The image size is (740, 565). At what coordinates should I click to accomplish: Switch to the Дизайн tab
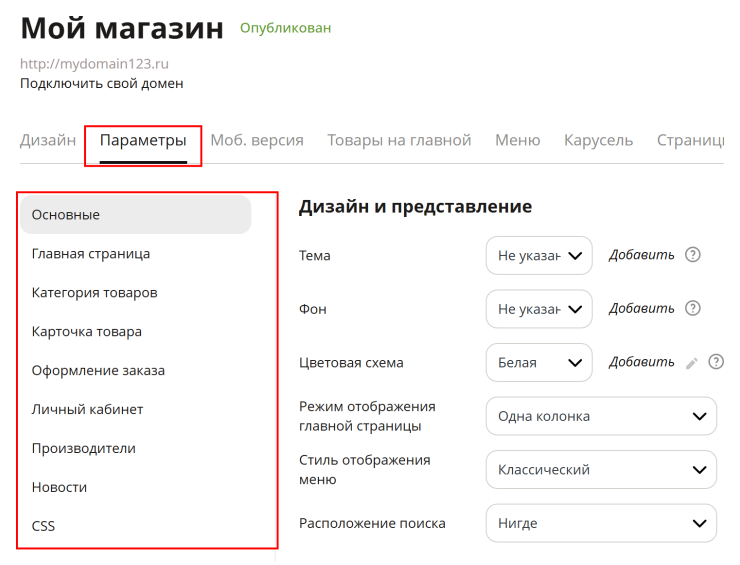point(48,140)
